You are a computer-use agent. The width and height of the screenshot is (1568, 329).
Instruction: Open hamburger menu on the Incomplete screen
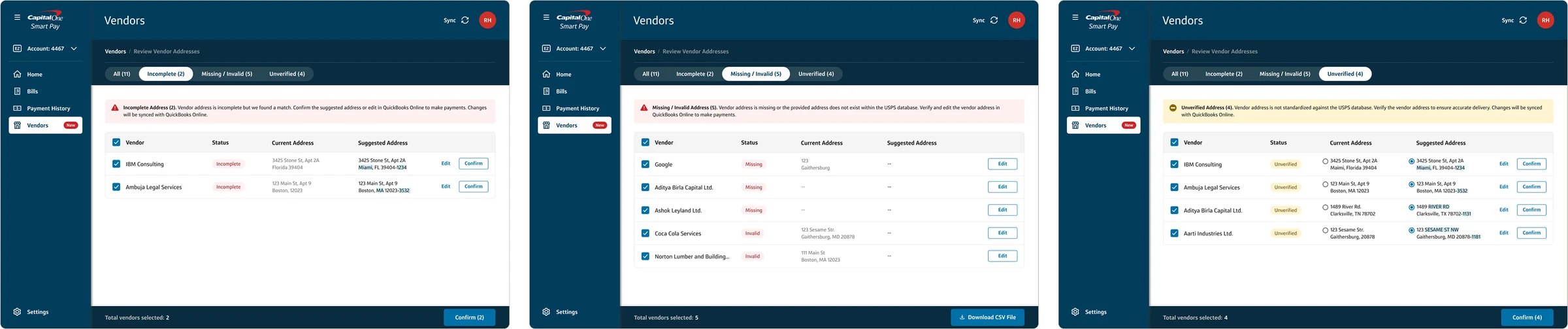pyautogui.click(x=17, y=18)
